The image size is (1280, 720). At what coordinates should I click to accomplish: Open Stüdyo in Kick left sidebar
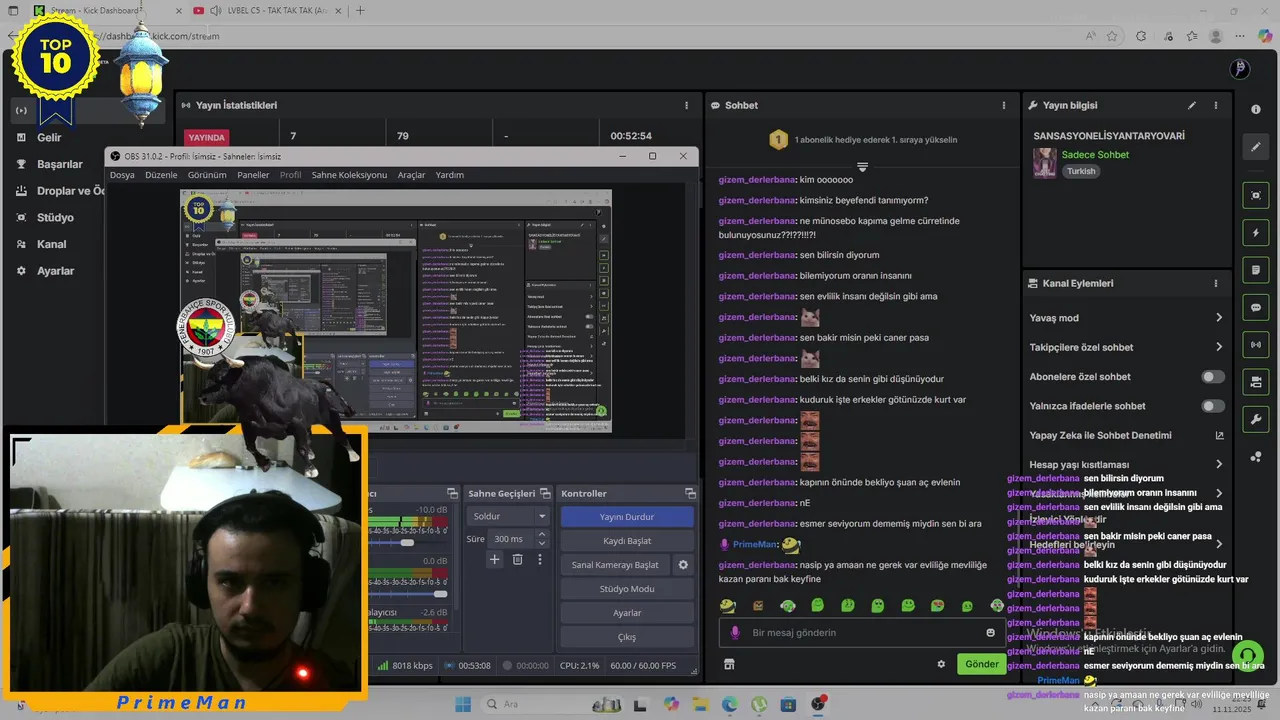pyautogui.click(x=55, y=217)
